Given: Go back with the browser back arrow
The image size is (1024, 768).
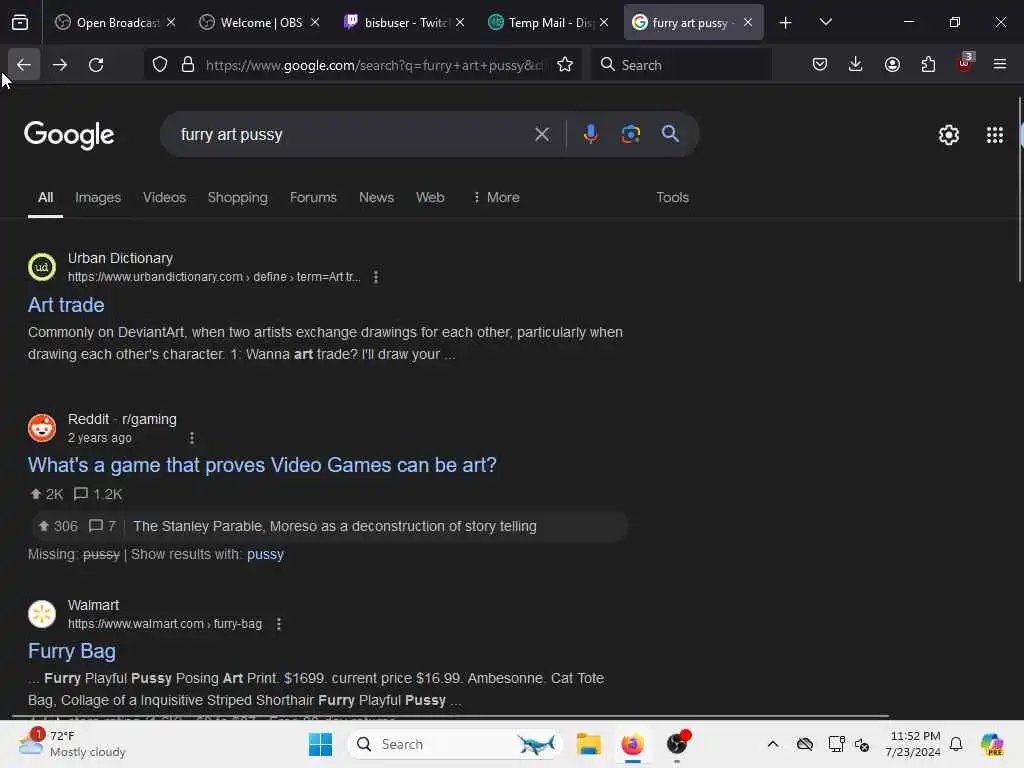Looking at the screenshot, I should click(24, 65).
